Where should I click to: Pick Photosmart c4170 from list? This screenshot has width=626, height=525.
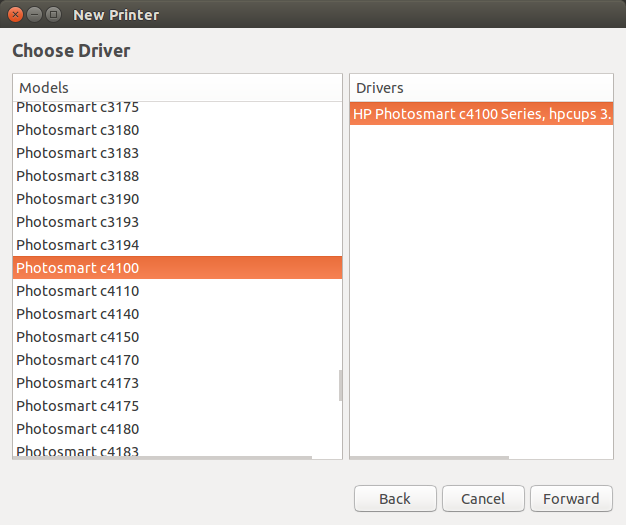coord(177,360)
